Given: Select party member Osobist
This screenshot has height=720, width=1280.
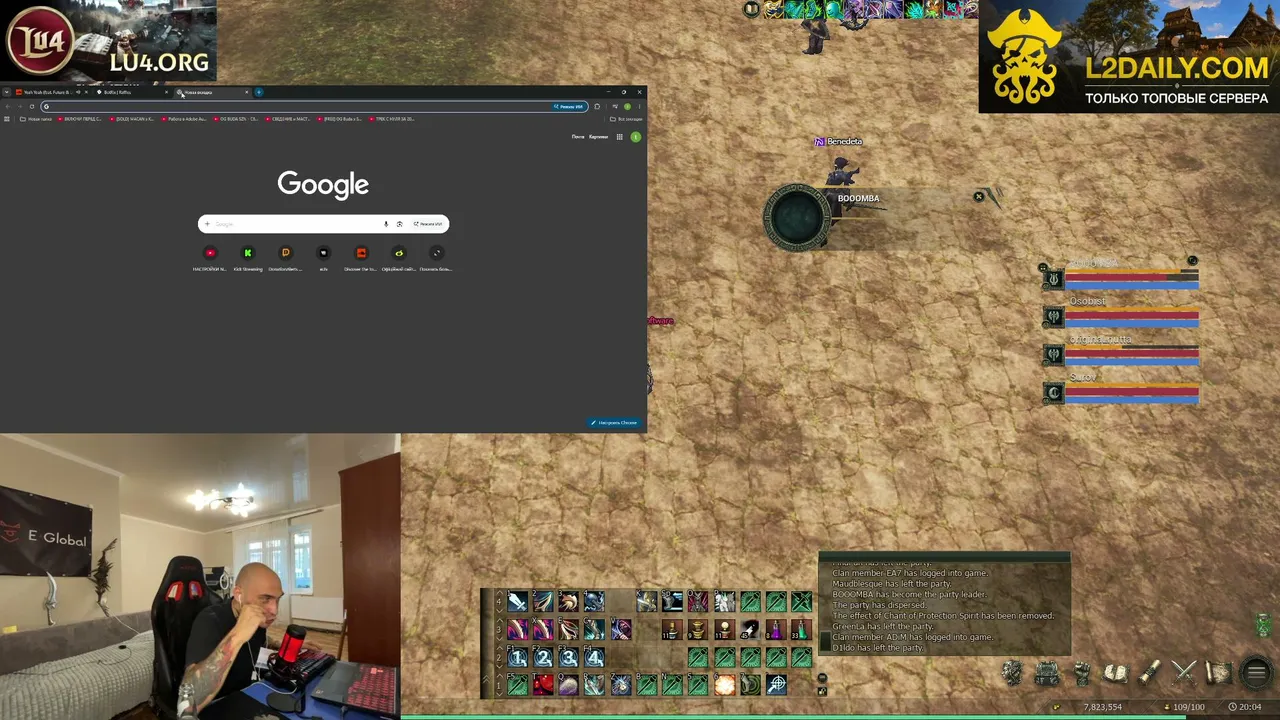Looking at the screenshot, I should tap(1120, 312).
